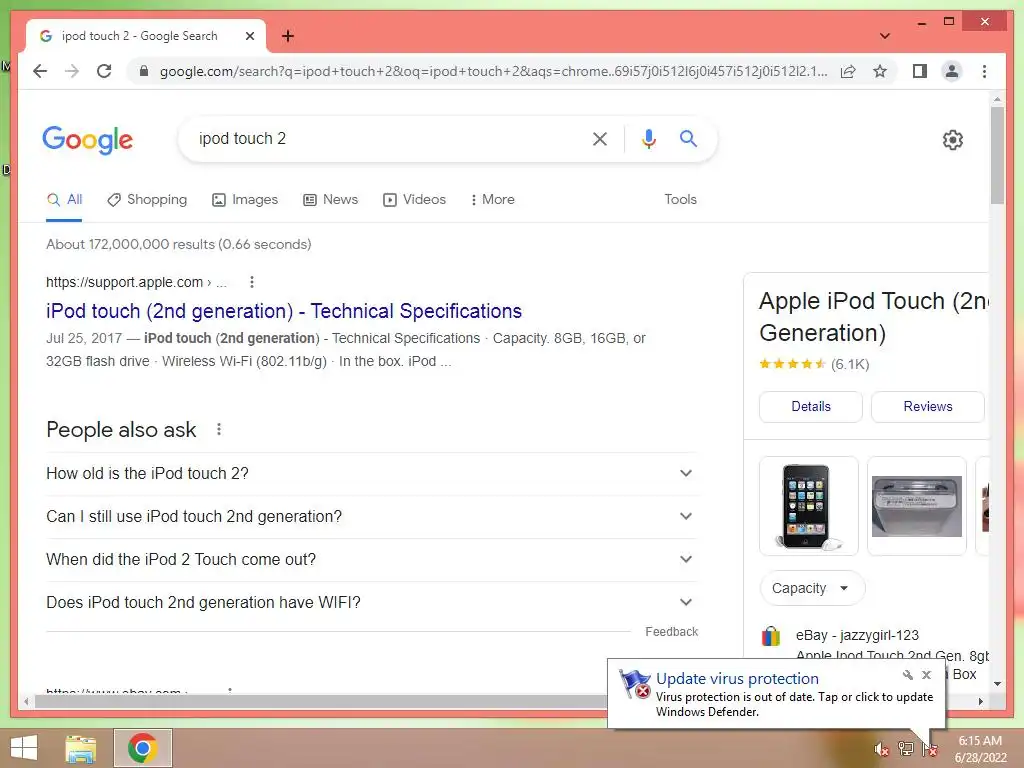The image size is (1024, 768).
Task: Switch to Videos results tab
Action: pos(414,200)
